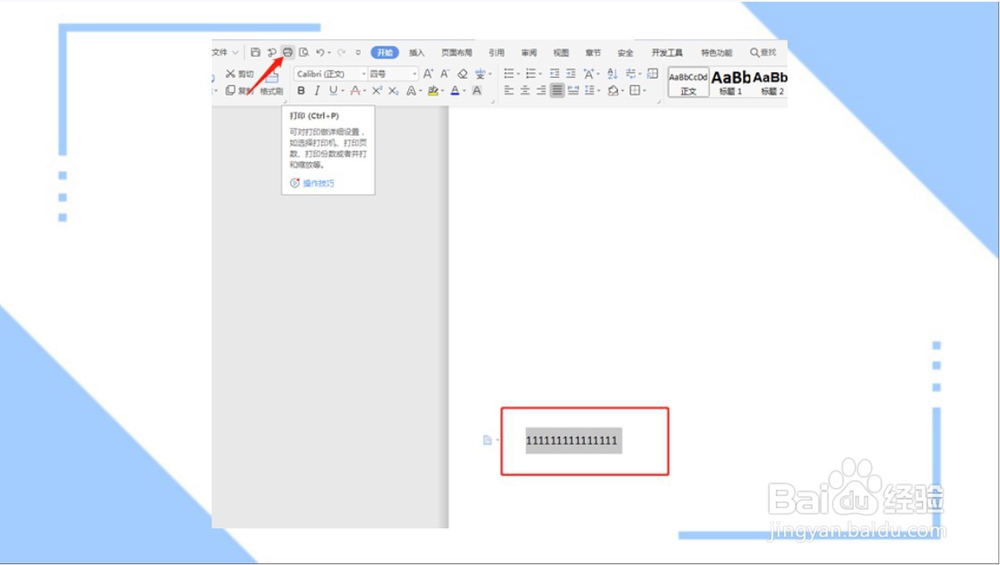Switch to the 页面布局 tab

(457, 52)
